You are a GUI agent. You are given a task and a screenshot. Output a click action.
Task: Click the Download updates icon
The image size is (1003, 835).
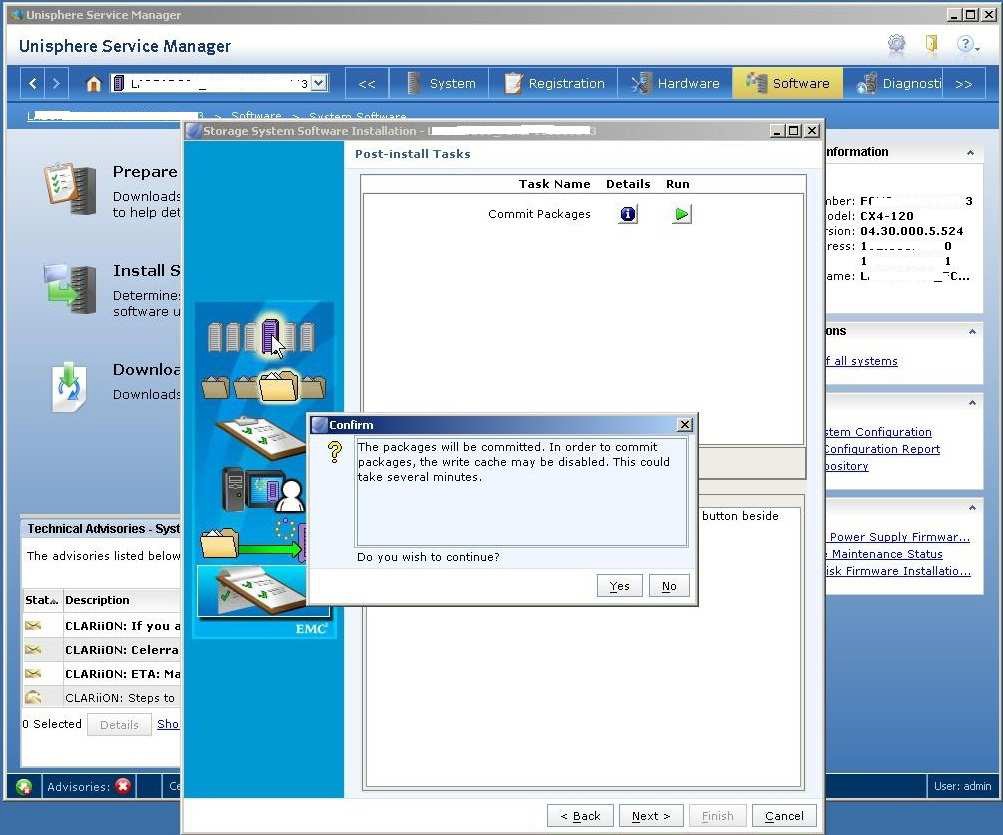(68, 386)
